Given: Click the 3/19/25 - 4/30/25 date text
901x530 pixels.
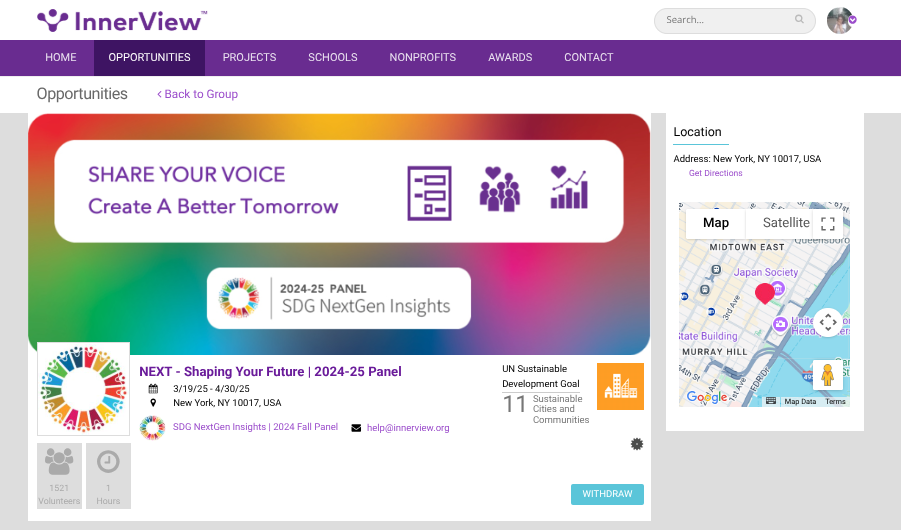Looking at the screenshot, I should tap(211, 389).
